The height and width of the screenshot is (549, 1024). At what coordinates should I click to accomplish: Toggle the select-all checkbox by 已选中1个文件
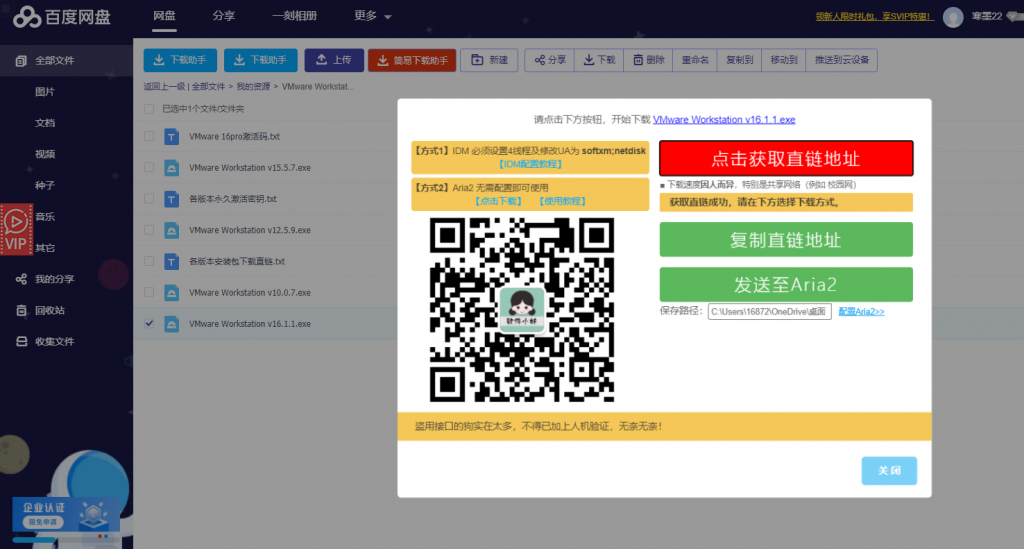tap(149, 109)
